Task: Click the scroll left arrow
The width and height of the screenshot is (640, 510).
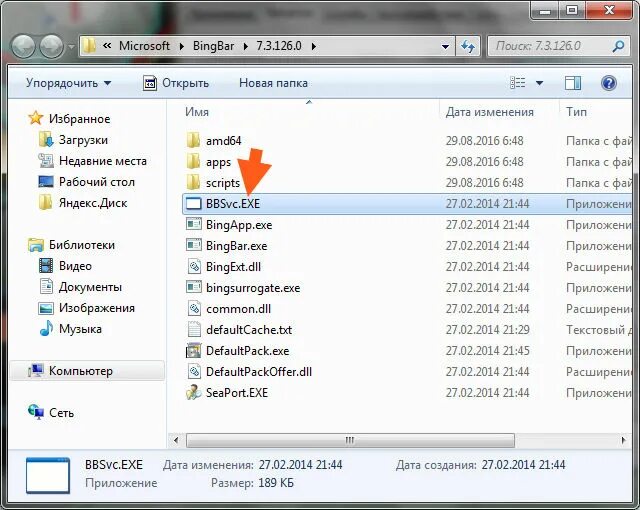Action: [x=176, y=440]
